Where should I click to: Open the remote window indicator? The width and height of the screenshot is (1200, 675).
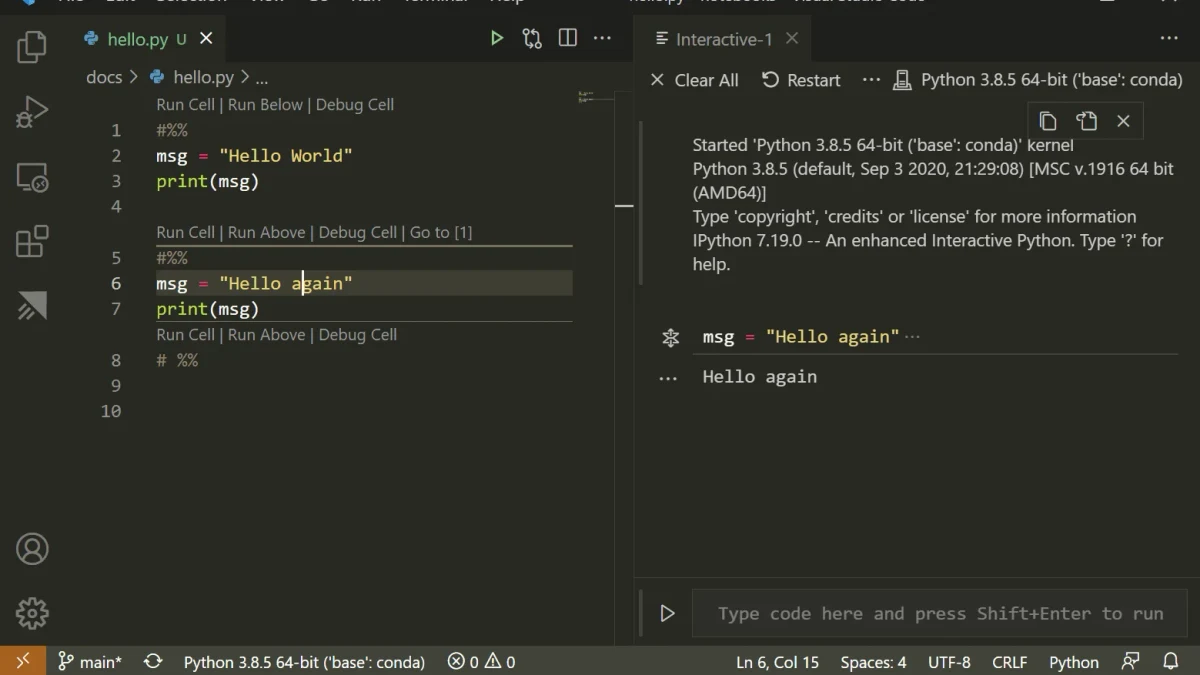pos(22,661)
